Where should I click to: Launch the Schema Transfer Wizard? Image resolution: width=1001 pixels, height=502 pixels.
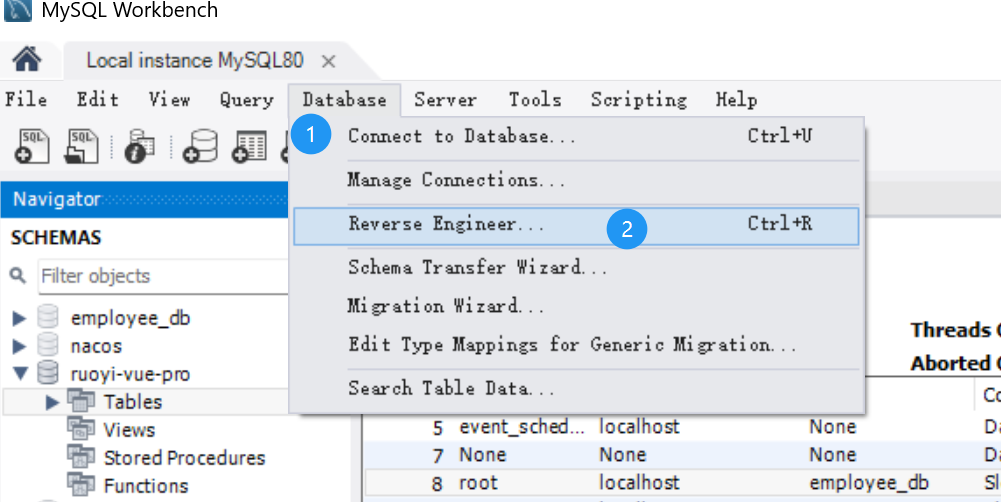coord(477,268)
